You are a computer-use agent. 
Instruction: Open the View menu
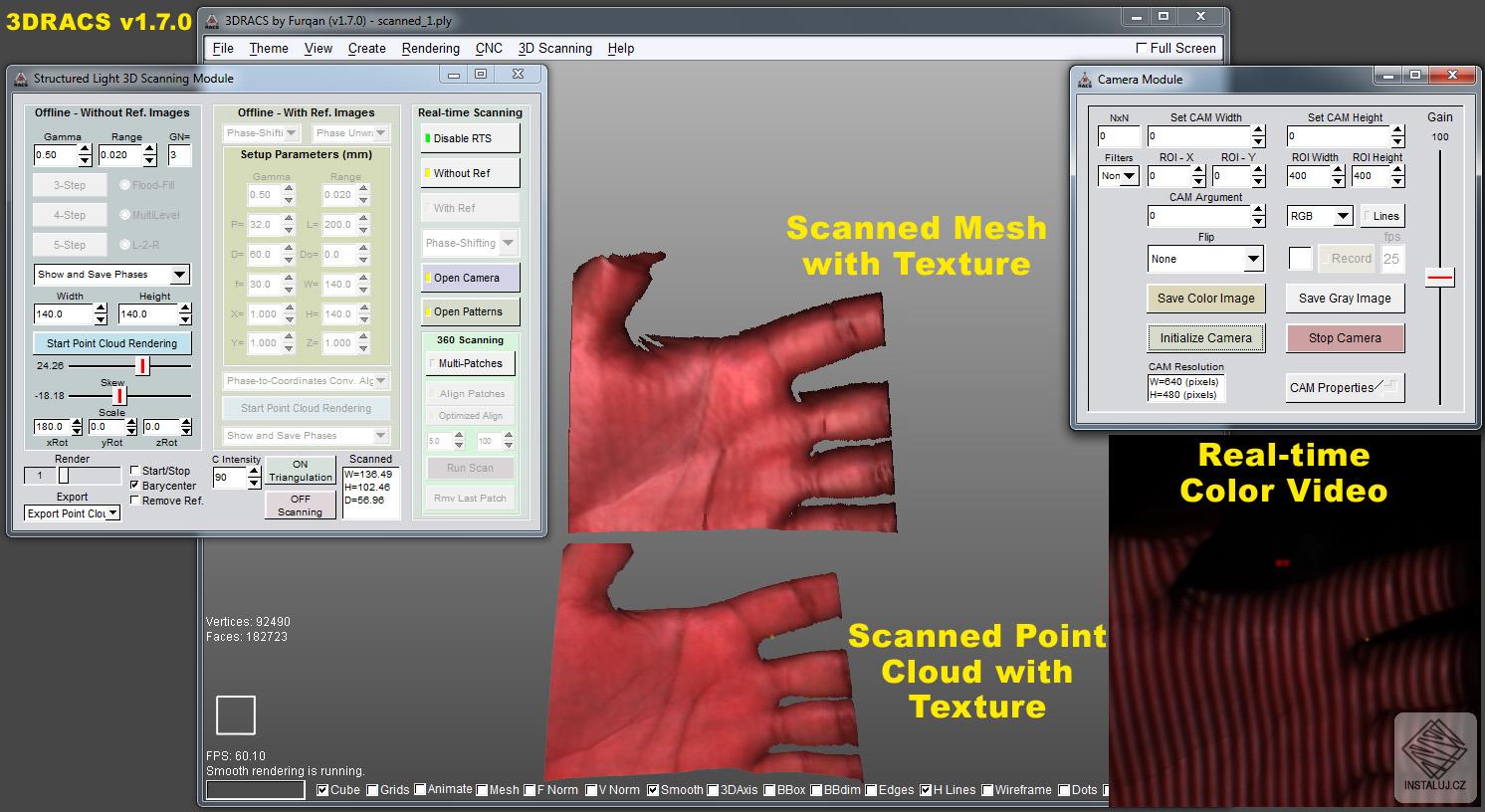click(x=318, y=48)
